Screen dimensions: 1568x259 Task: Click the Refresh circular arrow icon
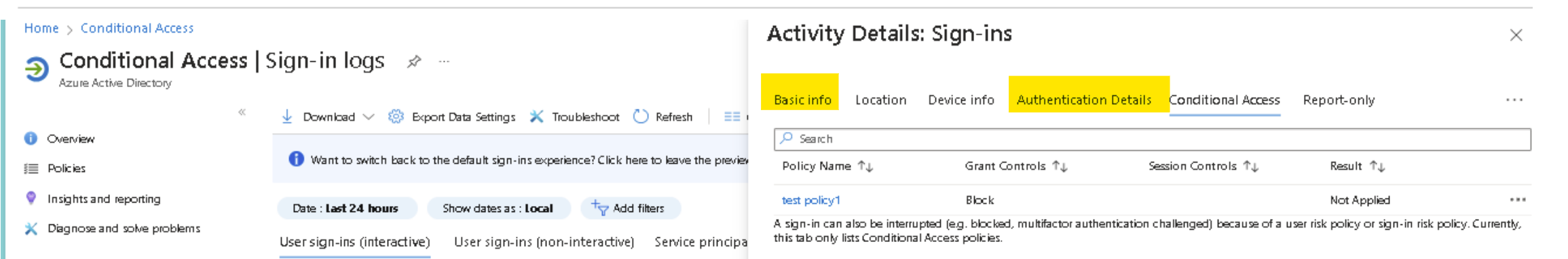(x=641, y=116)
